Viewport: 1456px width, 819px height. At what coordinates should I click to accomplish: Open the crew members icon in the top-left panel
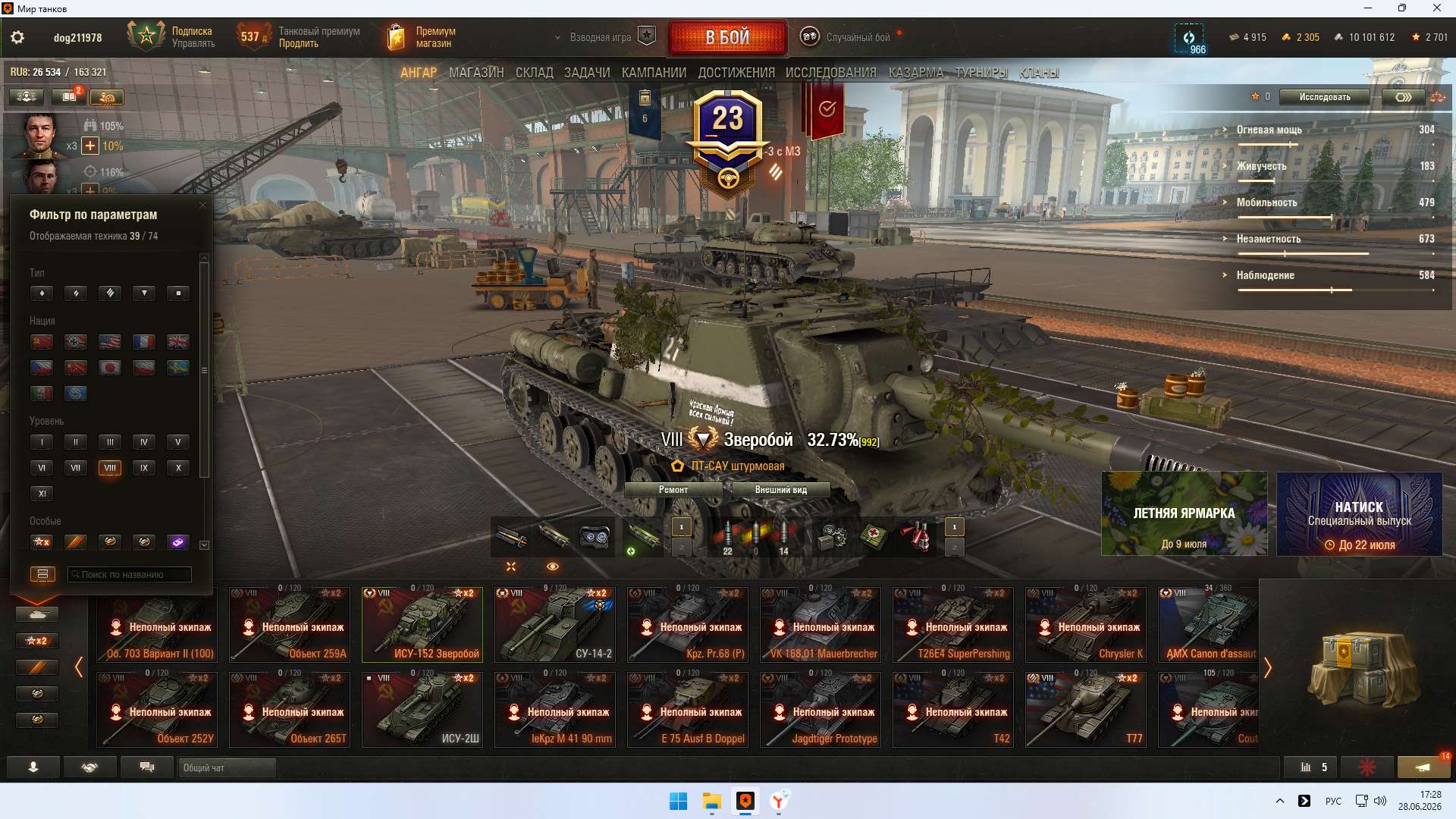tap(27, 97)
